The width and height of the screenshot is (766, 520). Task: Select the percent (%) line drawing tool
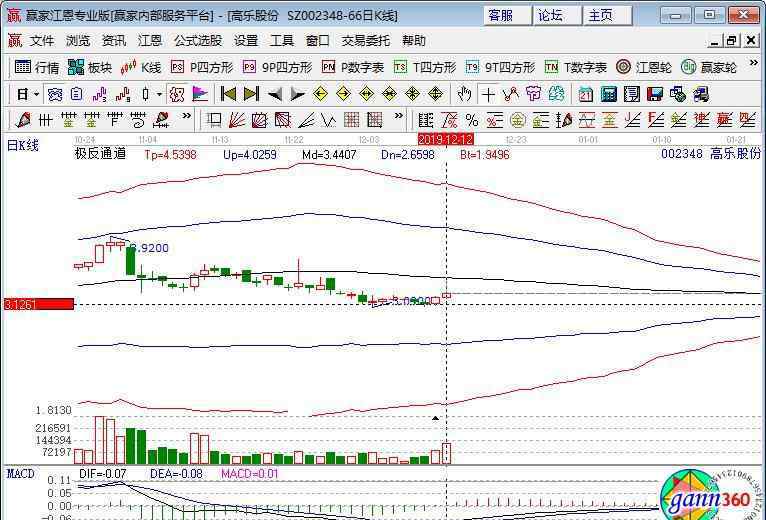(472, 120)
